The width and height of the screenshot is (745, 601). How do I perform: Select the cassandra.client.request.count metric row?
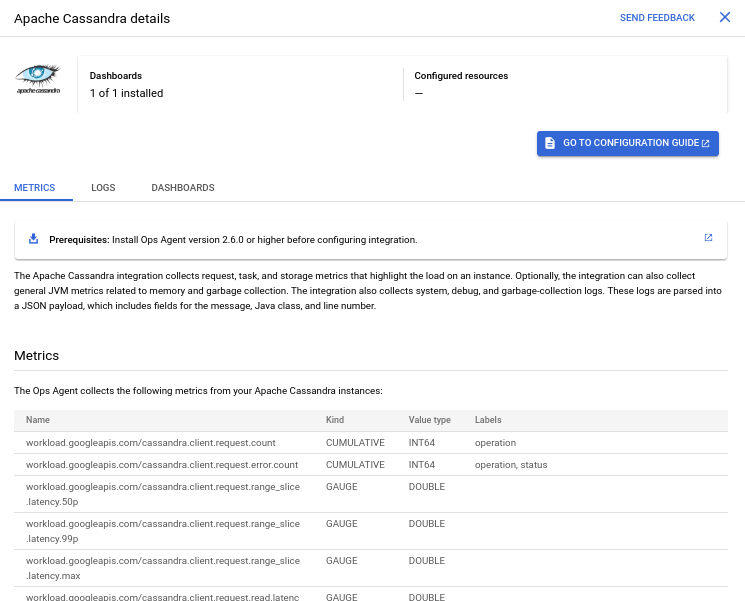pyautogui.click(x=150, y=442)
